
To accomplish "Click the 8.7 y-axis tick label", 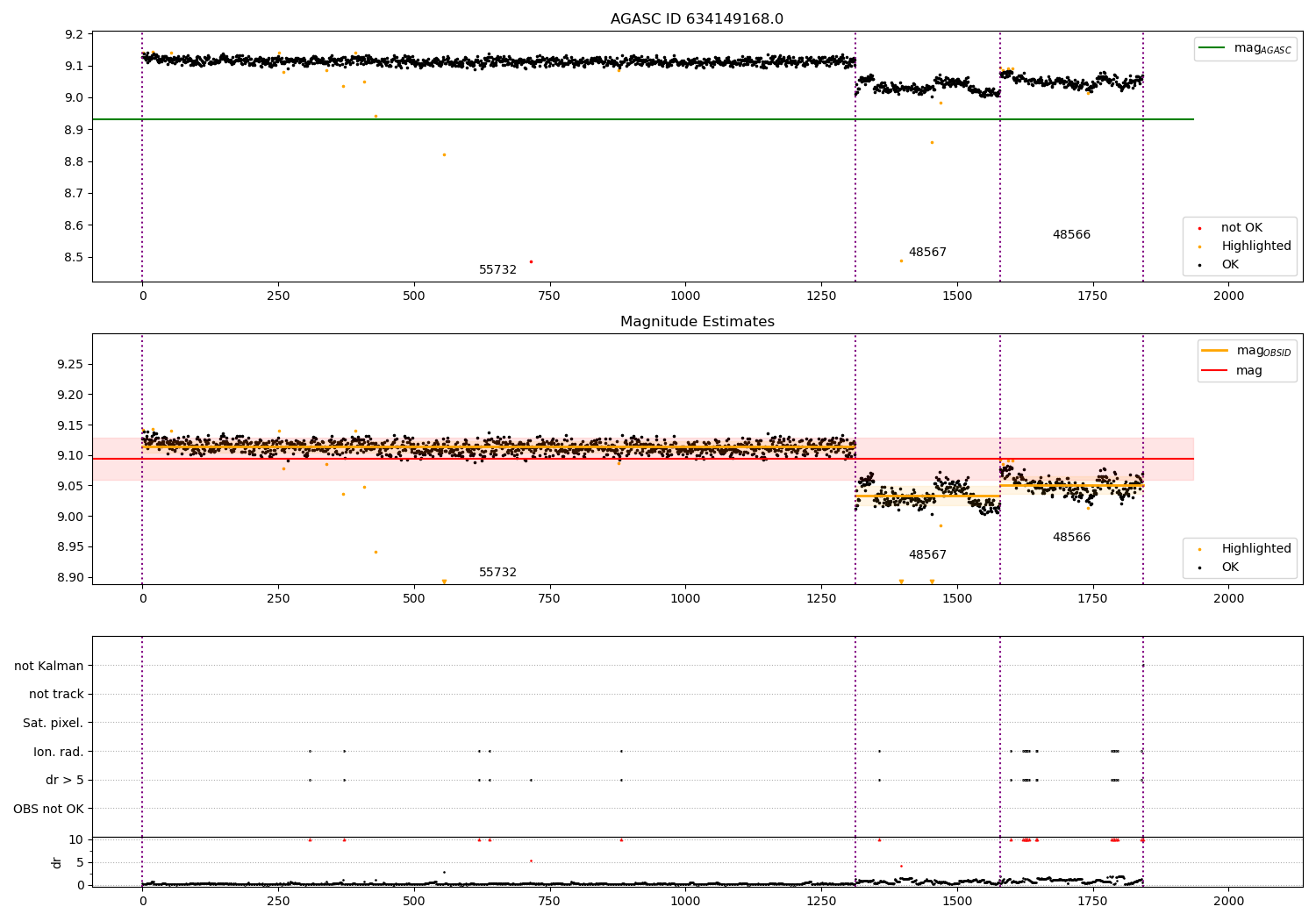I will (x=75, y=193).
